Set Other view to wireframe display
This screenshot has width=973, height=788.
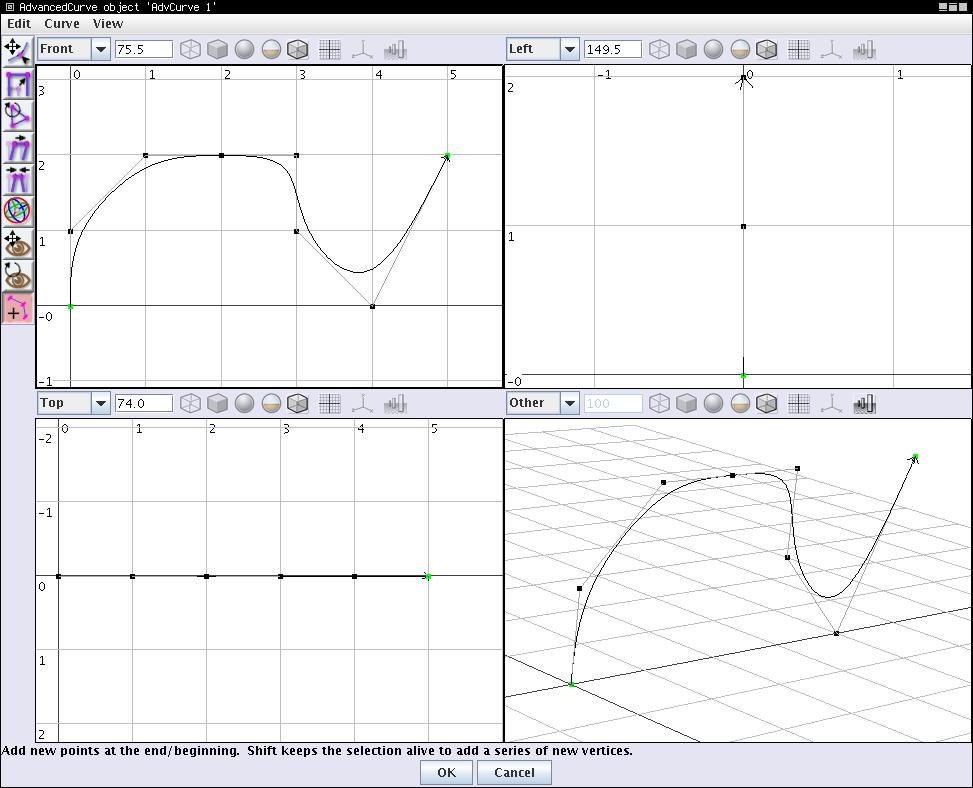pos(659,404)
